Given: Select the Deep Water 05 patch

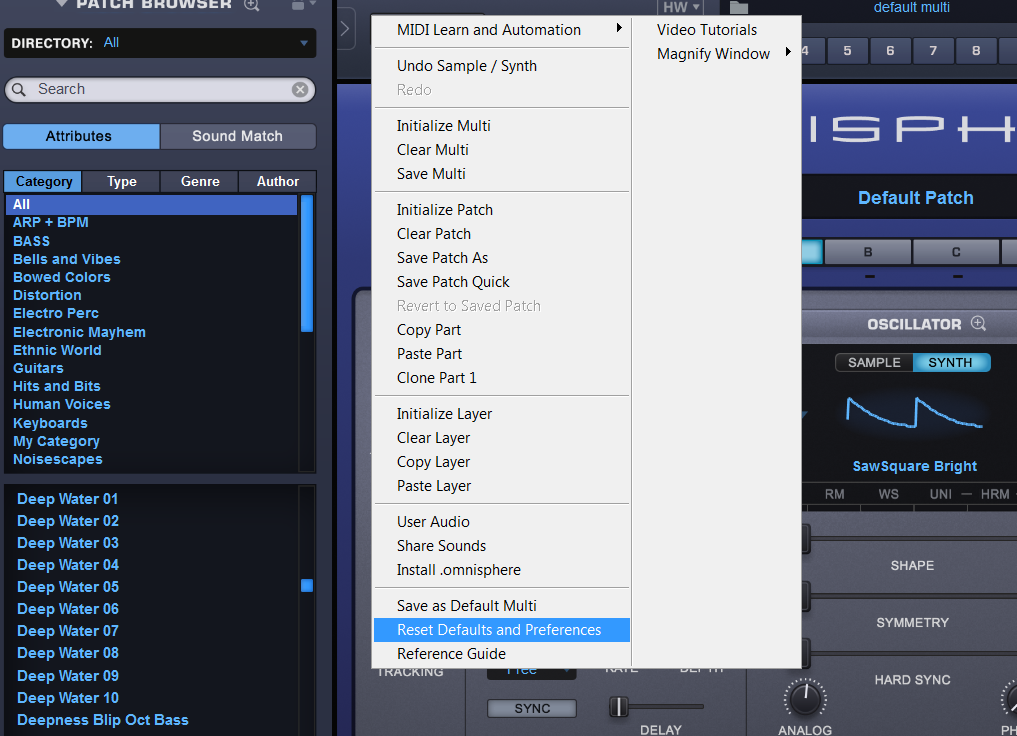Looking at the screenshot, I should click(x=68, y=587).
